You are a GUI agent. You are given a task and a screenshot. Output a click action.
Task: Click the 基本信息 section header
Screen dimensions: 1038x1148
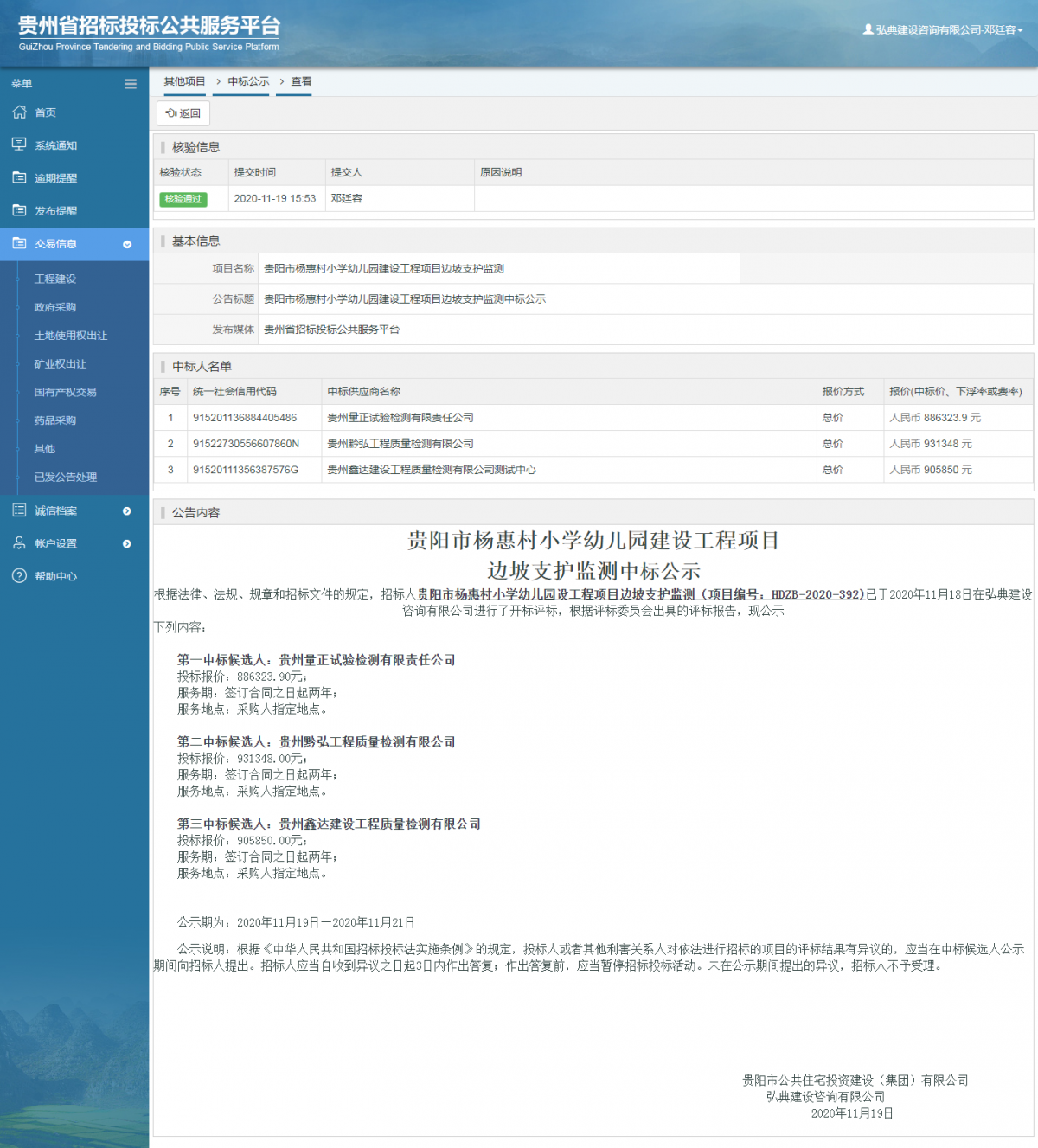click(x=196, y=241)
